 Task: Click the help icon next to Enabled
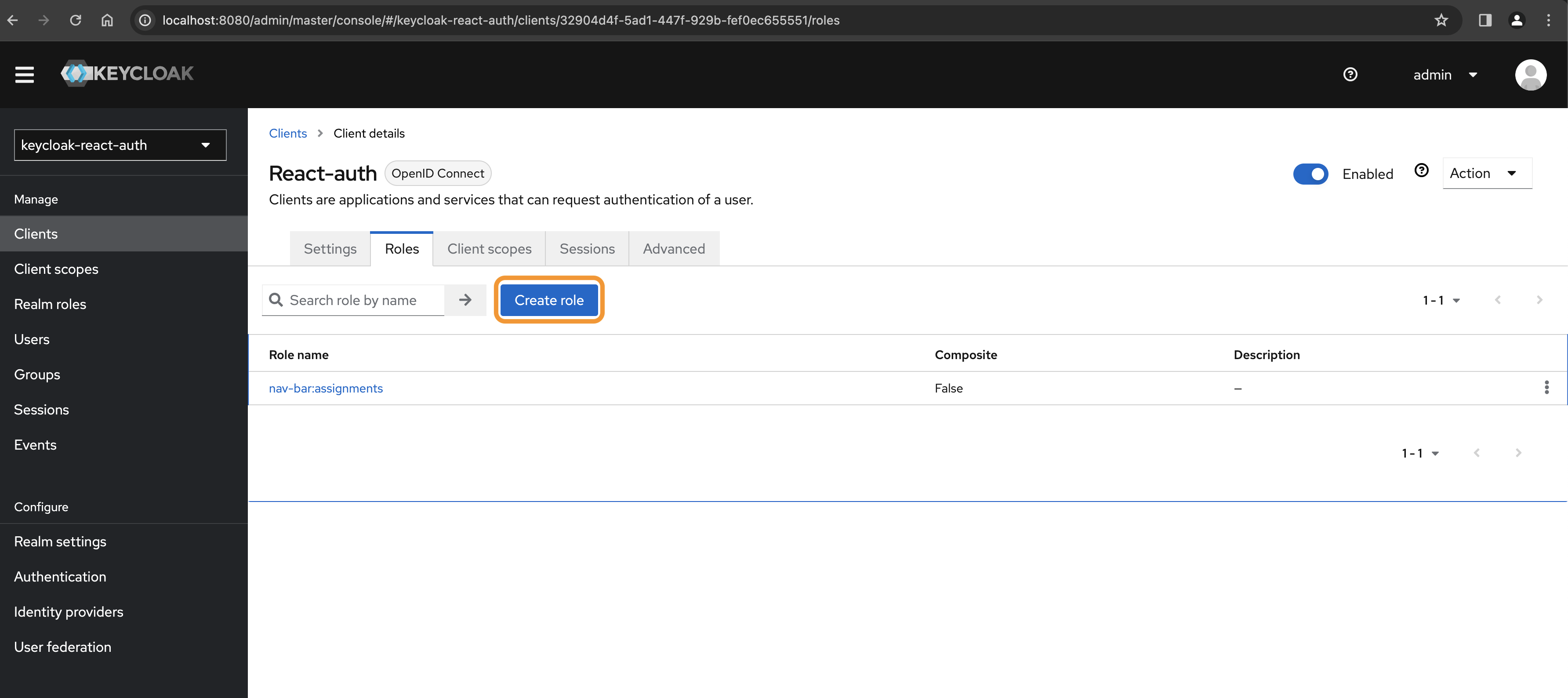coord(1421,171)
